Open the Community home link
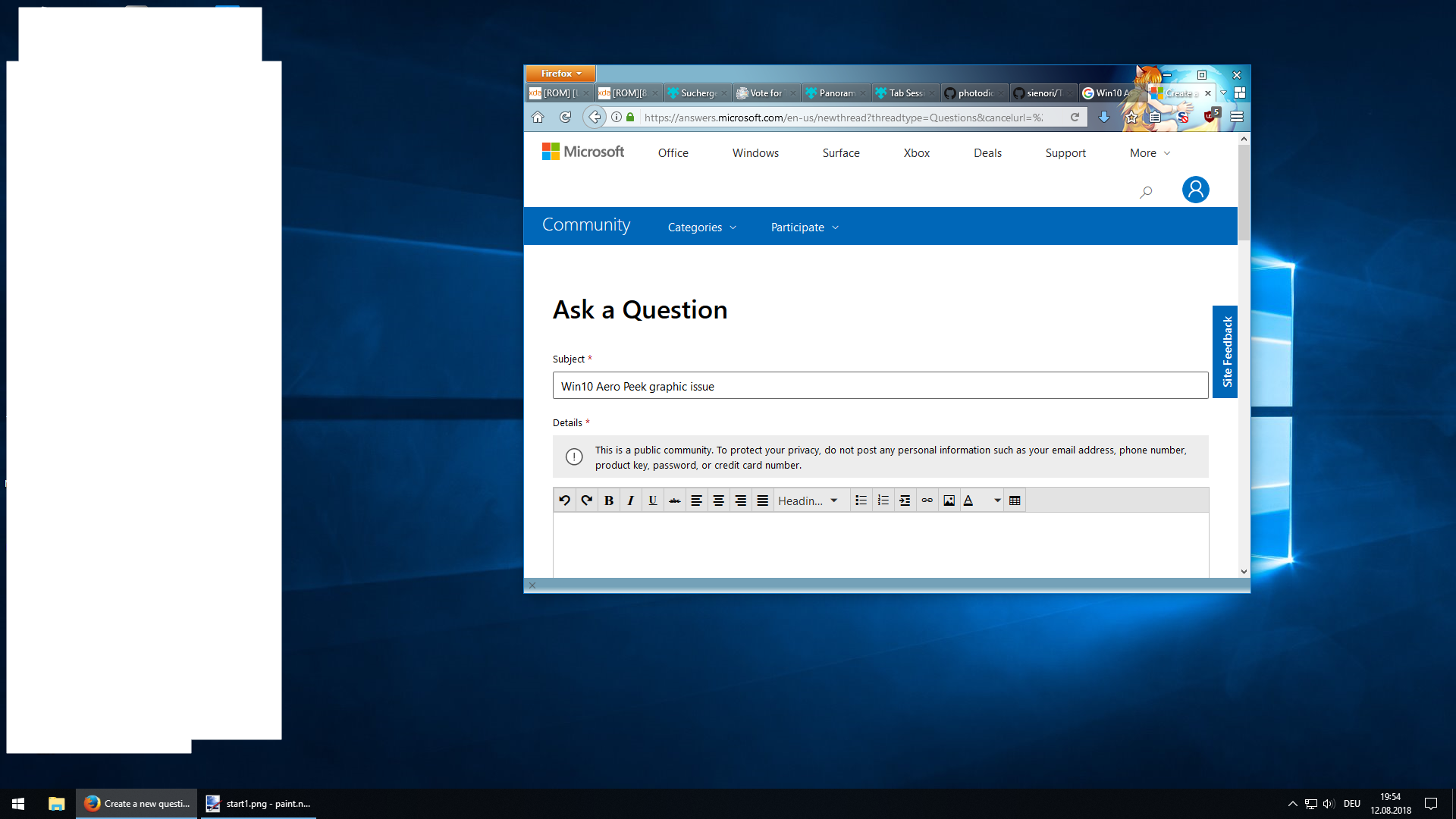Viewport: 1456px width, 819px height. pos(586,224)
